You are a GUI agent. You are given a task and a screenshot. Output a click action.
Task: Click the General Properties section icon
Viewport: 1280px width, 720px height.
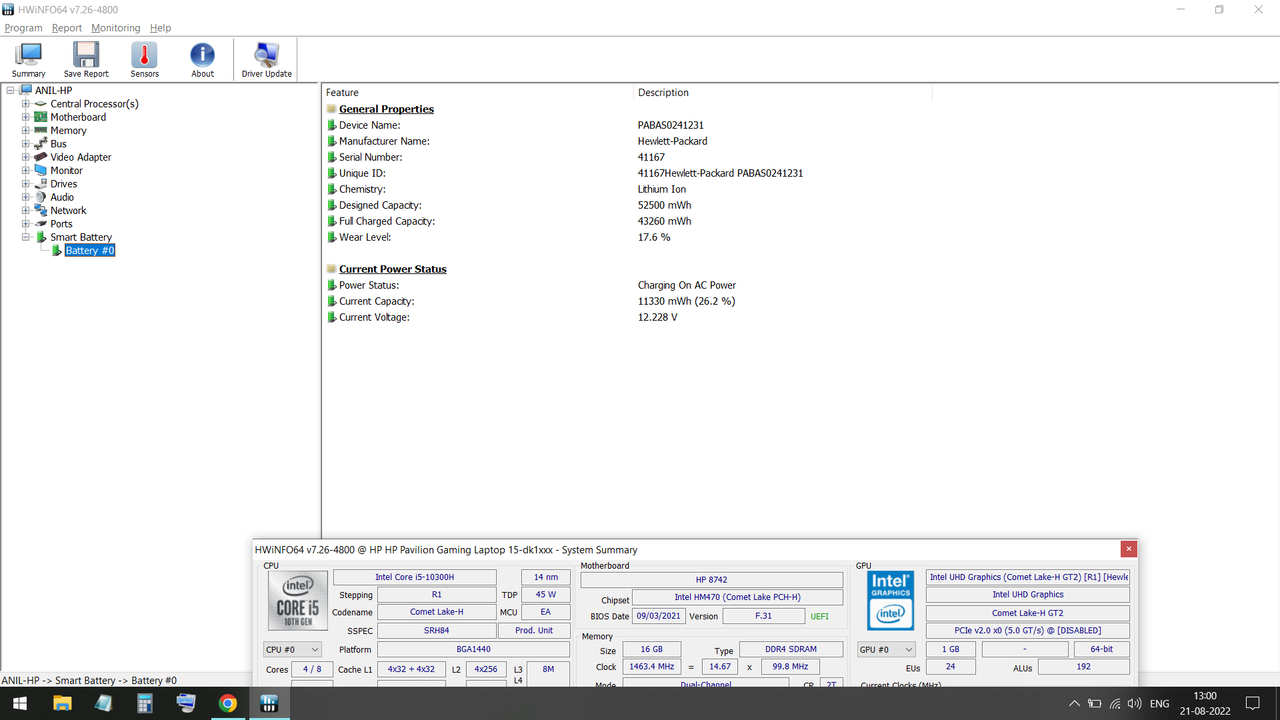coord(331,109)
